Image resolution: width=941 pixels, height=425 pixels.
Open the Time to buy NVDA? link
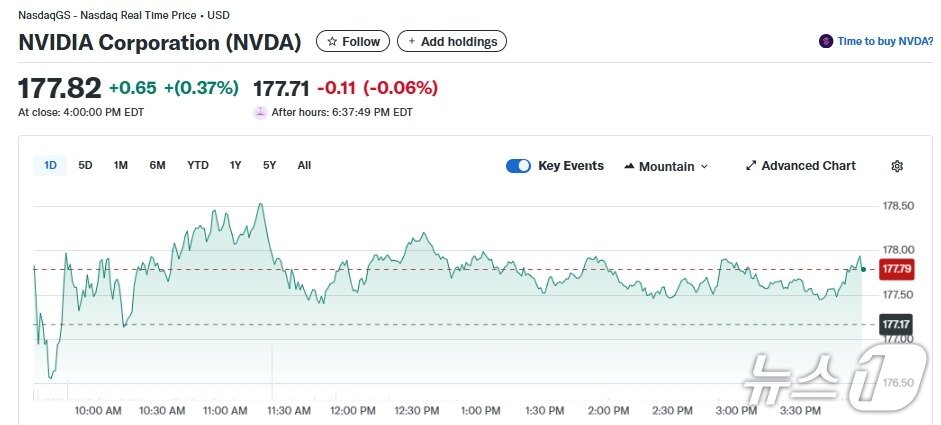coord(885,42)
